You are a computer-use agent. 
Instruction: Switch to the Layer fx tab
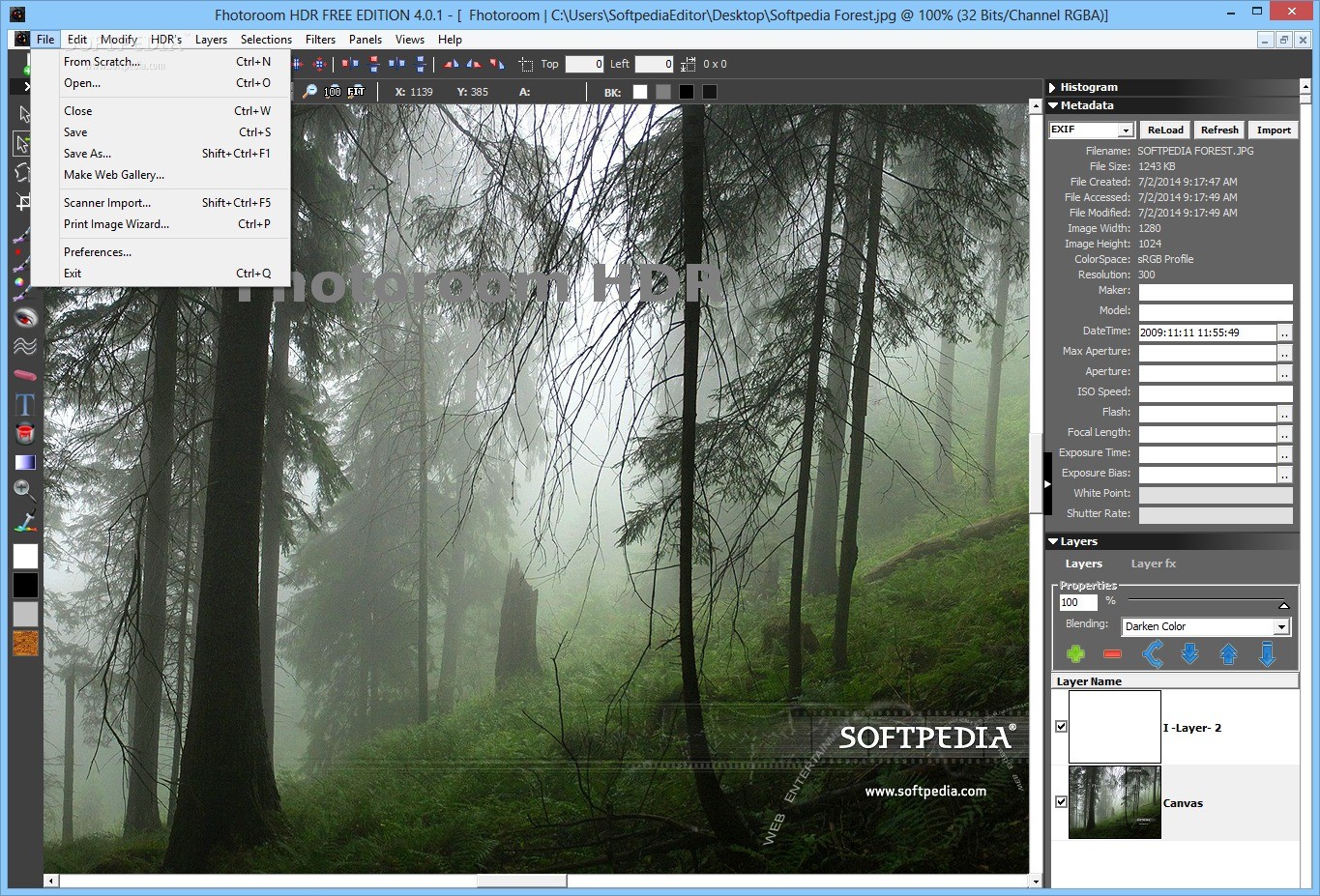pyautogui.click(x=1153, y=564)
